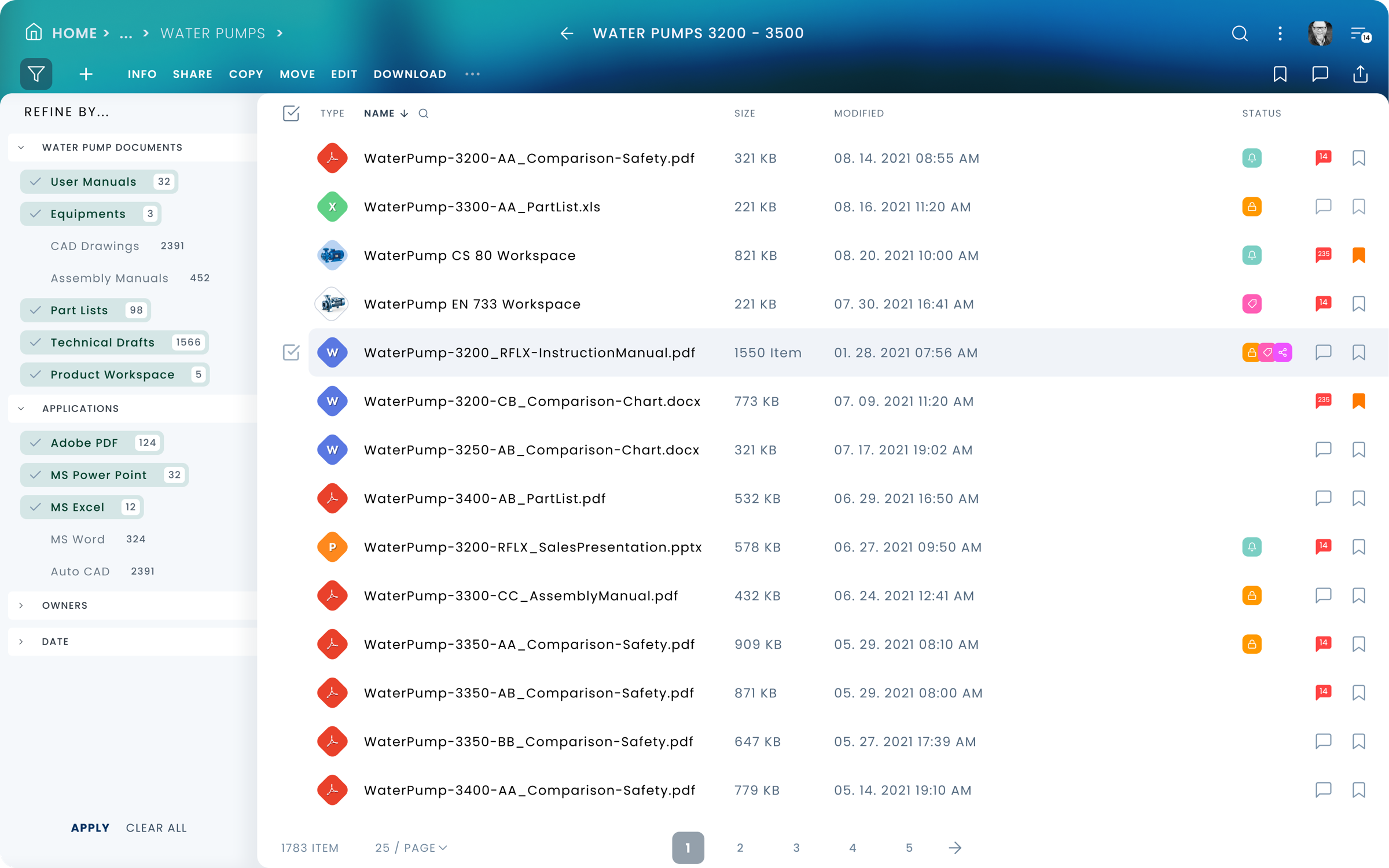Toggle the select-all checkbox in table header

pos(291,113)
